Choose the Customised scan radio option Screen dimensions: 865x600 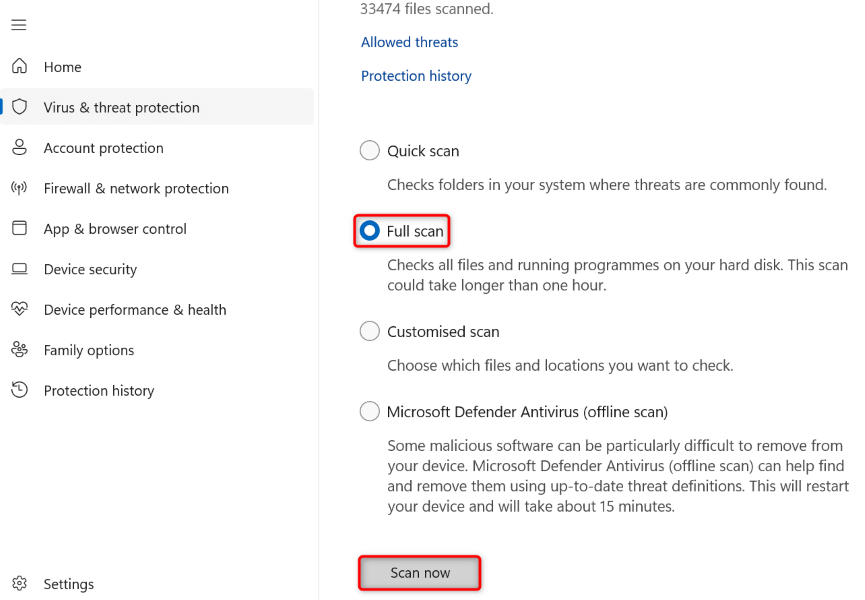point(370,331)
